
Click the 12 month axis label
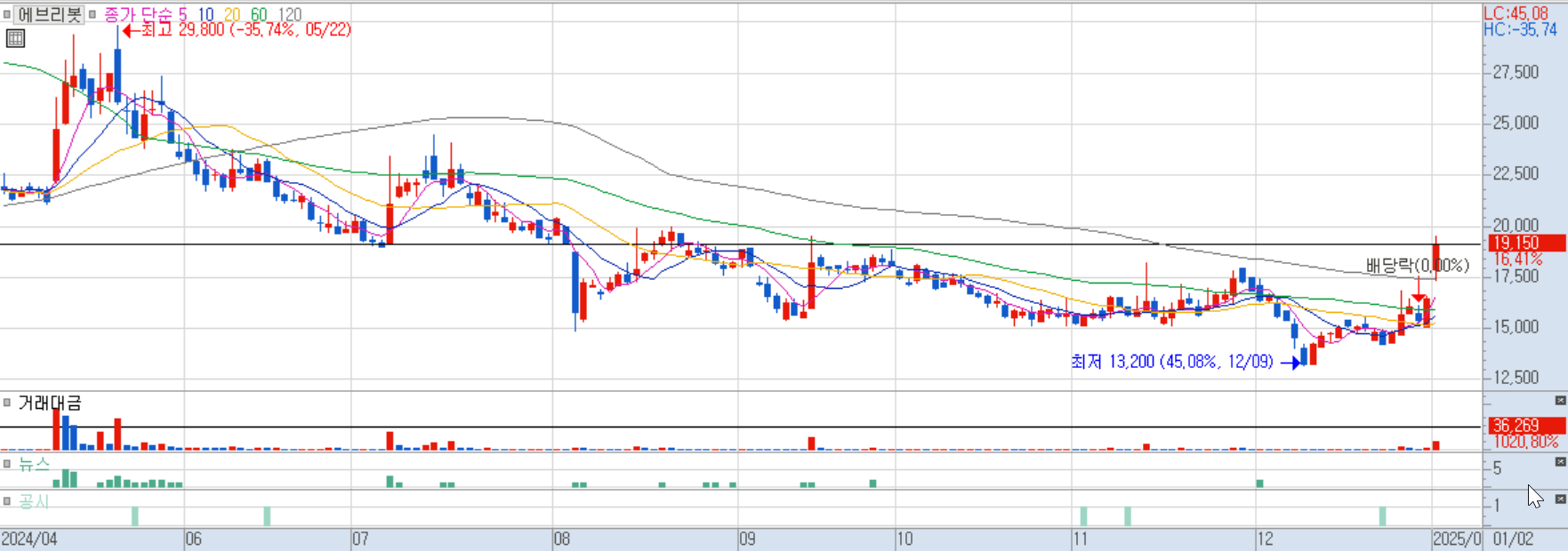1265,539
